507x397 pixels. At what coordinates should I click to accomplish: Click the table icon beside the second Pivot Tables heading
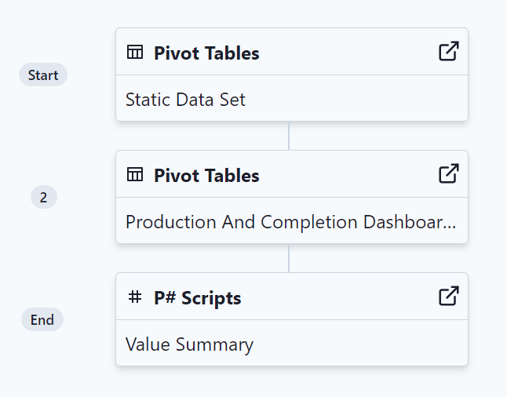point(135,175)
